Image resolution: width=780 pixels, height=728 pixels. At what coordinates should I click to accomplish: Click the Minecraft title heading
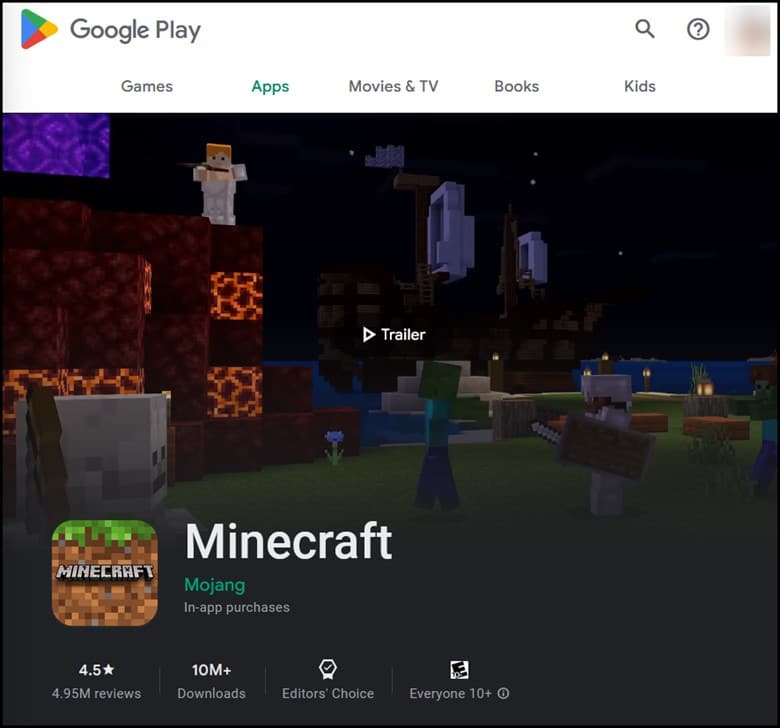tap(289, 541)
